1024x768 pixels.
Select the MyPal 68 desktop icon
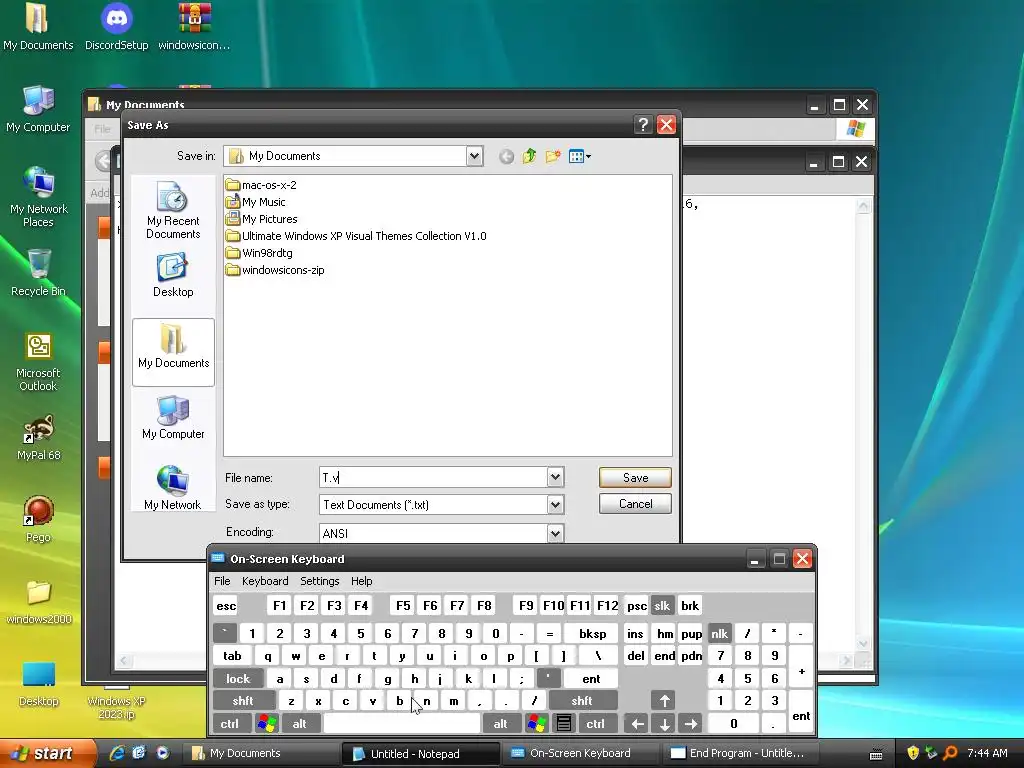tap(39, 438)
